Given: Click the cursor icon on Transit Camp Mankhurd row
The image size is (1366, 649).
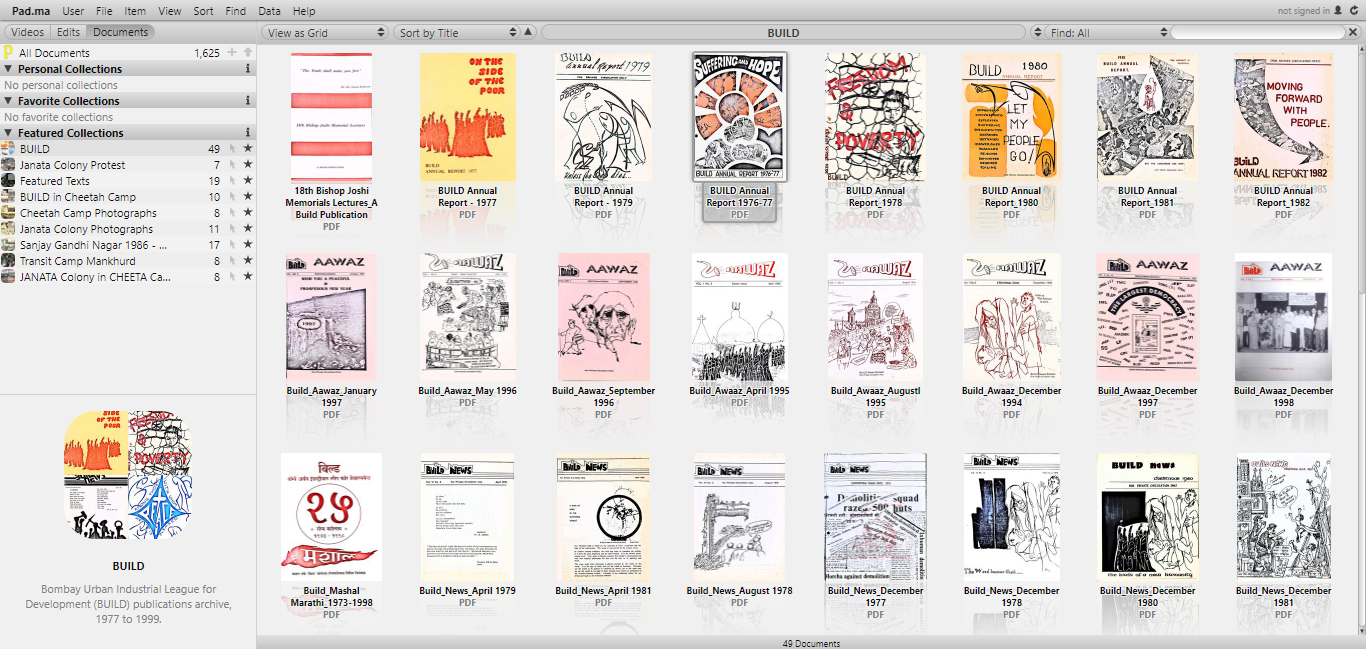Looking at the screenshot, I should pos(232,261).
